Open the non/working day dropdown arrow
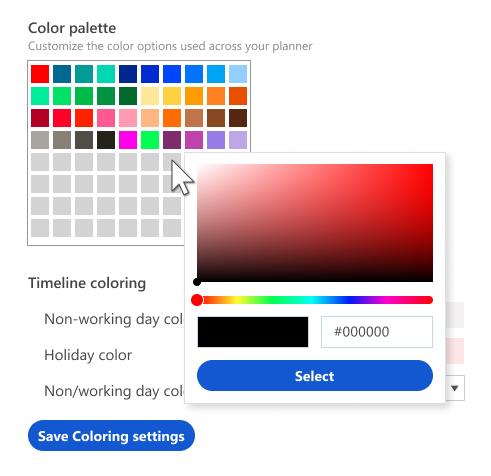This screenshot has width=491, height=476. pos(454,388)
